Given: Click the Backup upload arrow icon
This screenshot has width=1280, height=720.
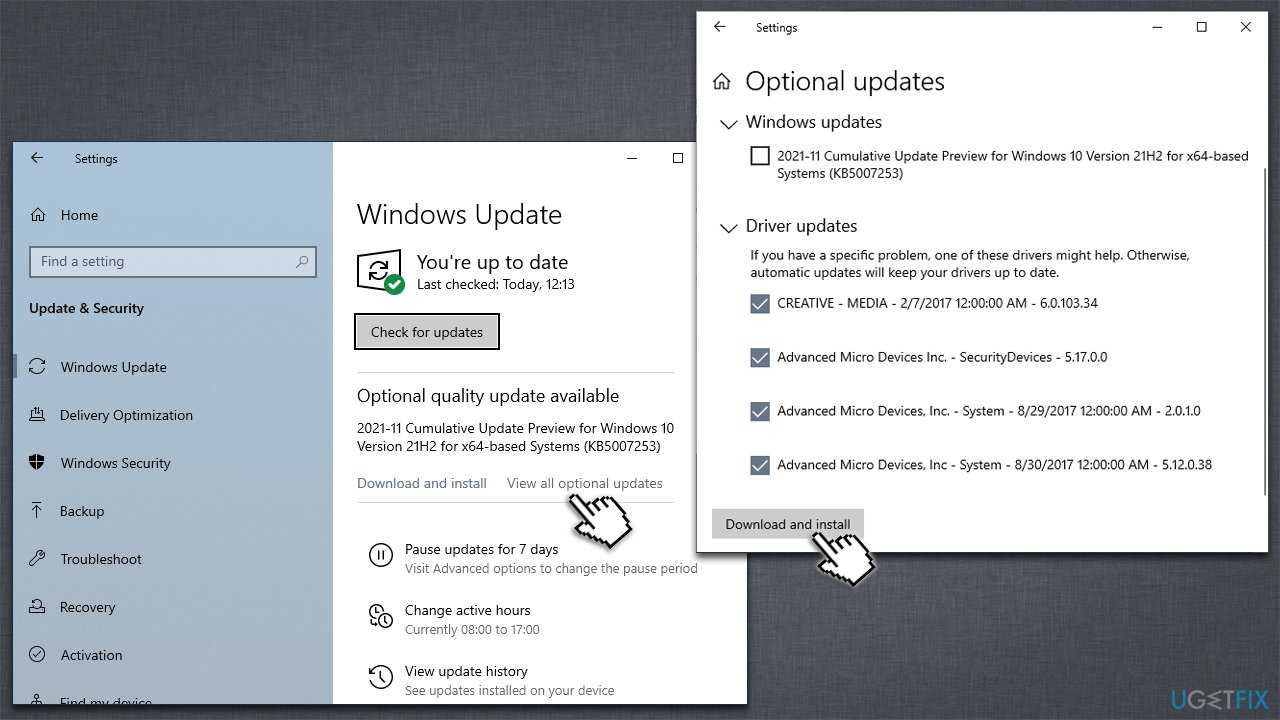Looking at the screenshot, I should (38, 511).
